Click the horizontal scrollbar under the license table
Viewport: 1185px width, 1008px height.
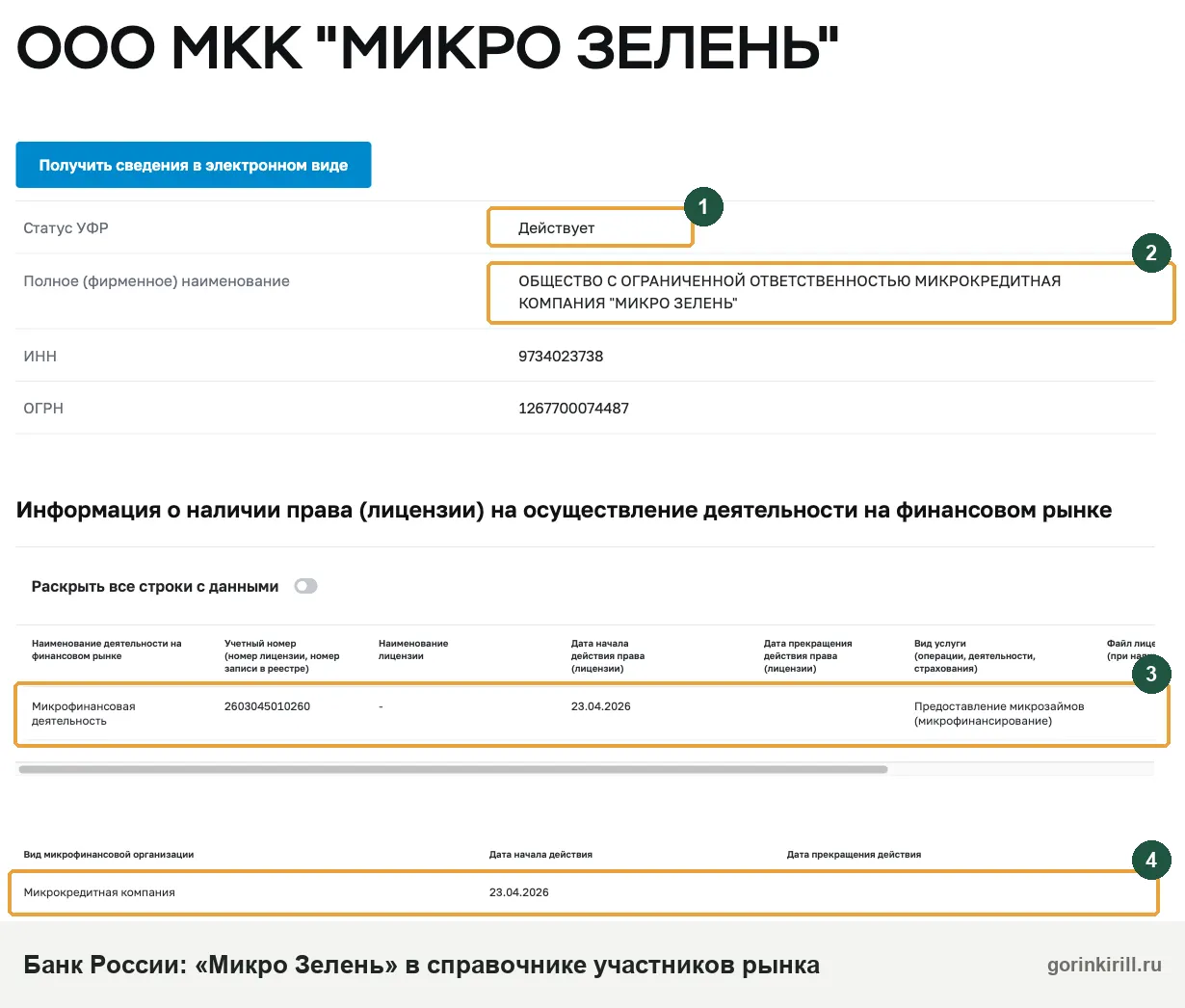[453, 769]
